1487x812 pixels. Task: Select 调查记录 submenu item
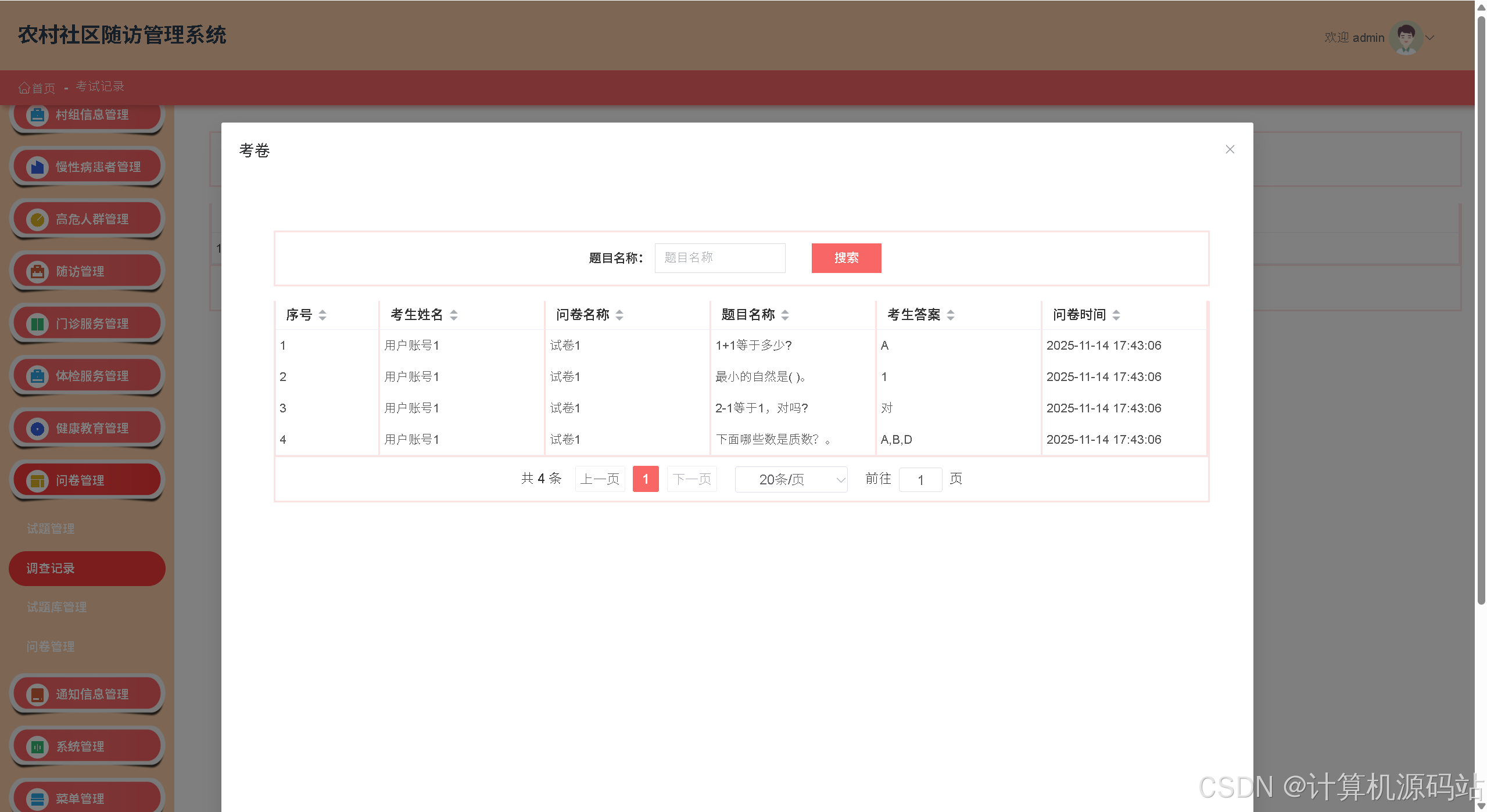coord(87,568)
